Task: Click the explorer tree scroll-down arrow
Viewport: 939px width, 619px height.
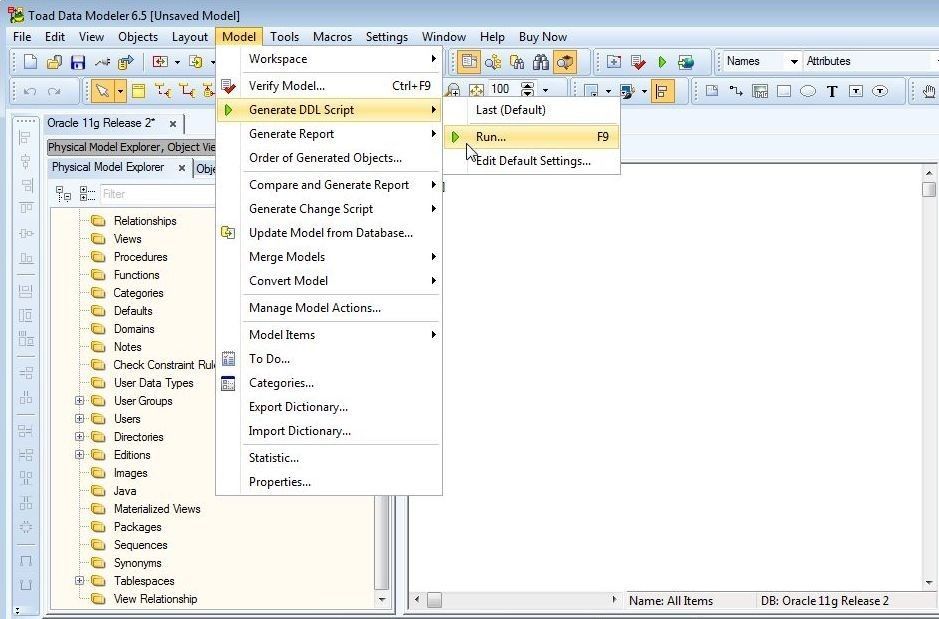Action: point(382,599)
